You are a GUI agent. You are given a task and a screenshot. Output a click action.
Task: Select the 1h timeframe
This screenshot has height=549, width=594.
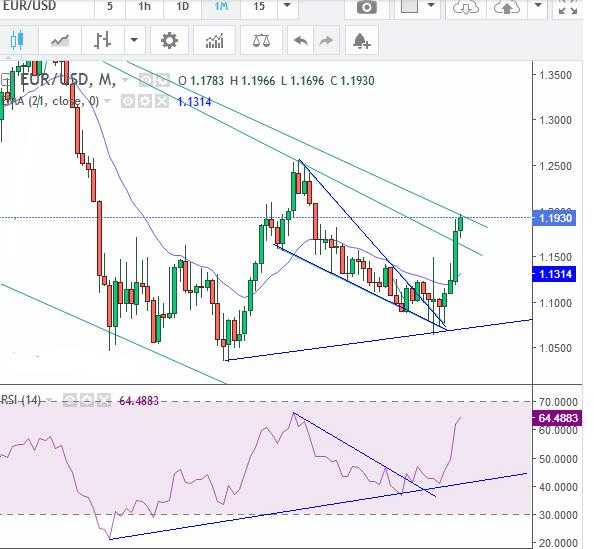point(144,6)
